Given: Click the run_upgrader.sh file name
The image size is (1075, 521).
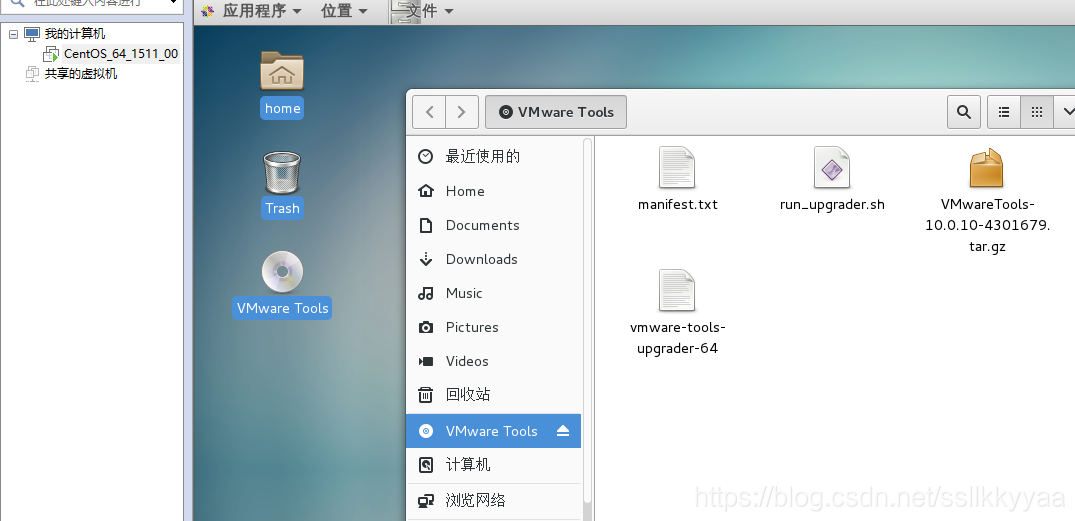Looking at the screenshot, I should [x=832, y=204].
